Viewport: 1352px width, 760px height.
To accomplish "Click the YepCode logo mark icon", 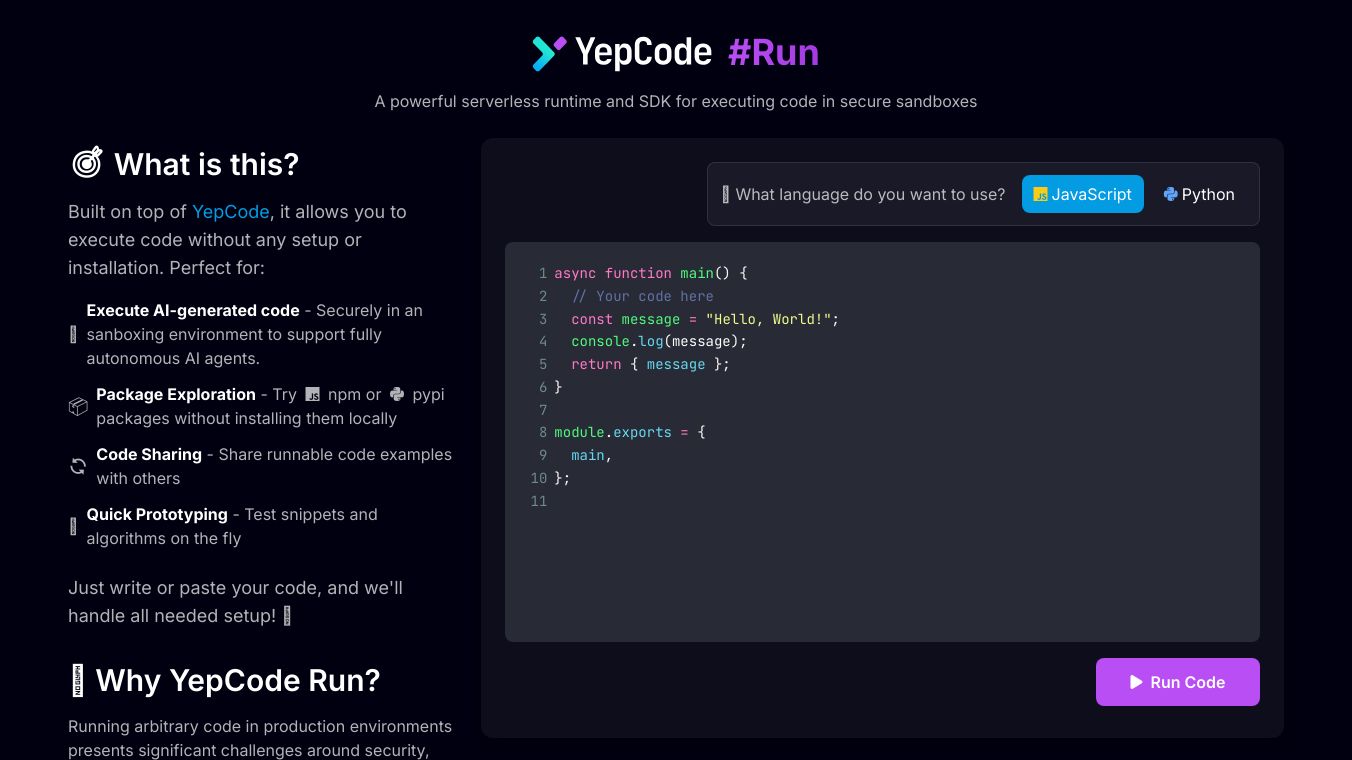I will (549, 53).
